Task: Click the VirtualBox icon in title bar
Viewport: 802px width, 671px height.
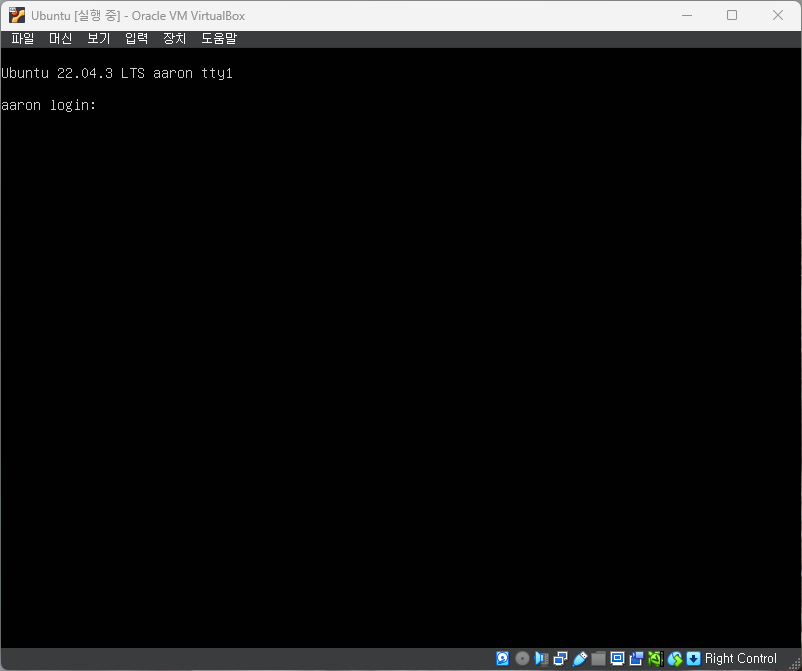Action: [16, 15]
